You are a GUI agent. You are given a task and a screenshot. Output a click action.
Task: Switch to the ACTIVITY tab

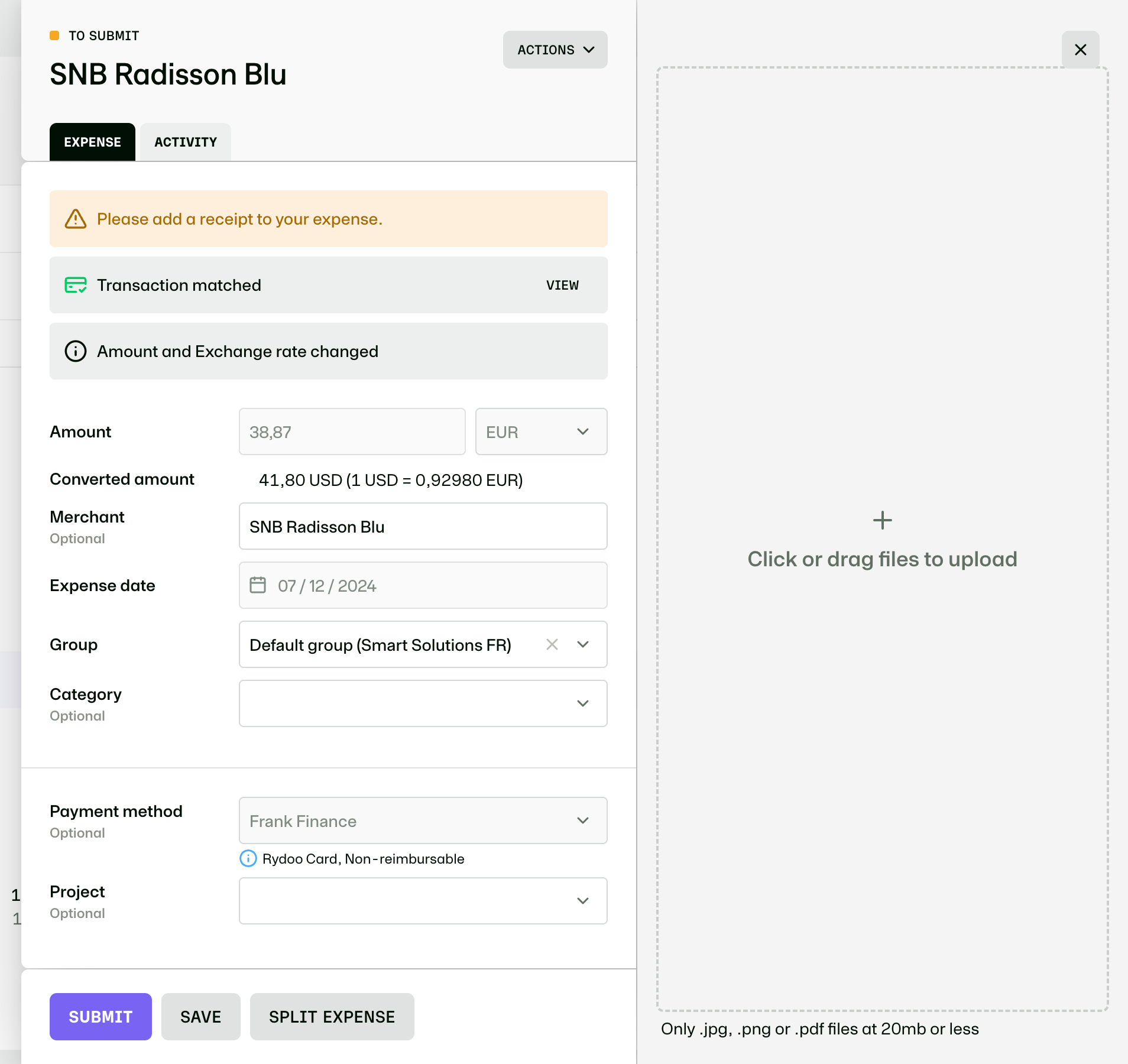(x=186, y=142)
